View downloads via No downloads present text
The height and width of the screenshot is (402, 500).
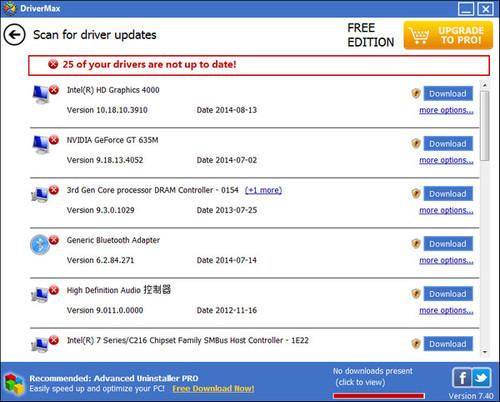[372, 371]
